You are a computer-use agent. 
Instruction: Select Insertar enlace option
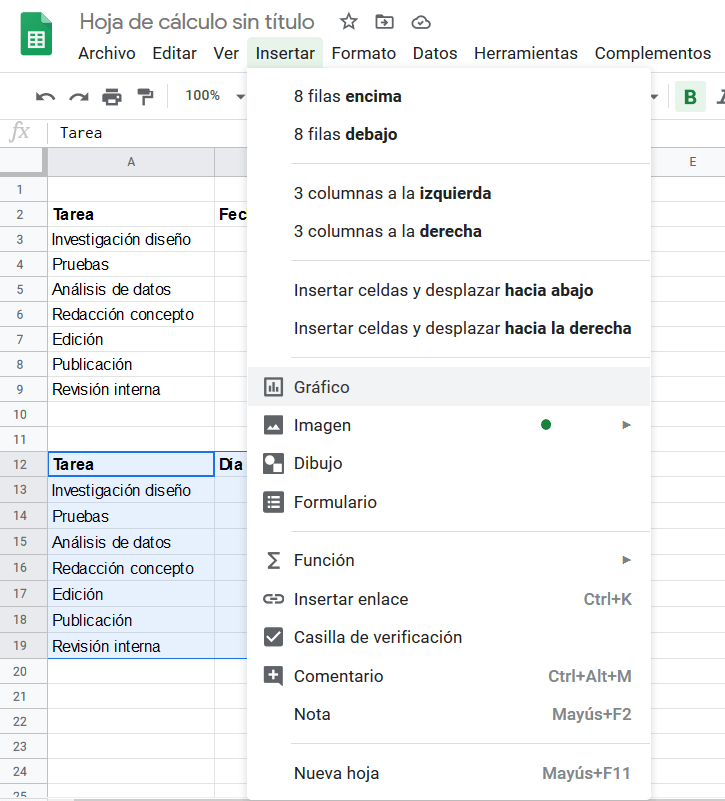[x=449, y=599]
